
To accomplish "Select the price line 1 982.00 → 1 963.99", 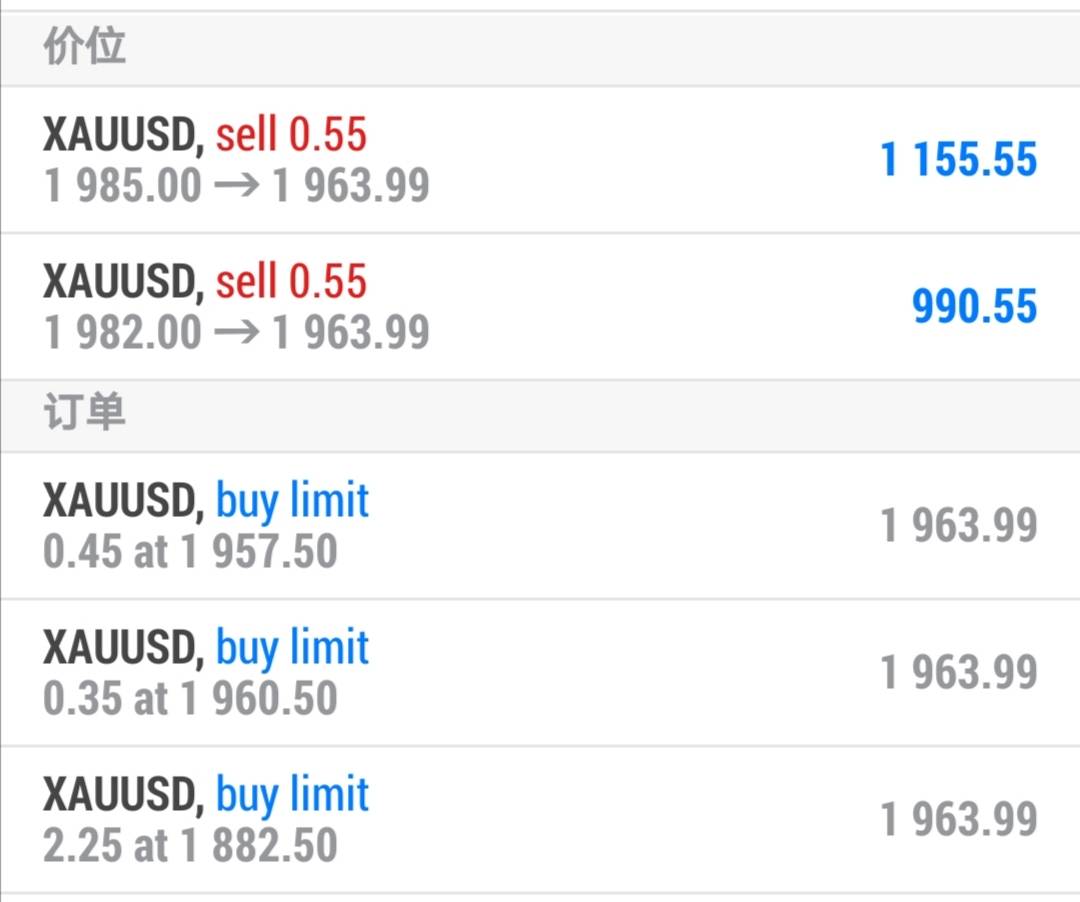I will pyautogui.click(x=237, y=333).
